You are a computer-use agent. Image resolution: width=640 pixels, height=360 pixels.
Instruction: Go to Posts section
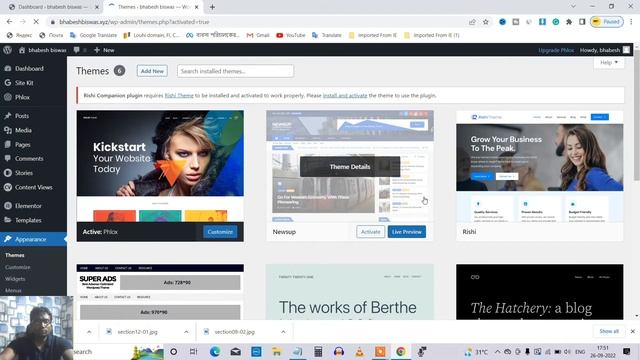point(22,116)
